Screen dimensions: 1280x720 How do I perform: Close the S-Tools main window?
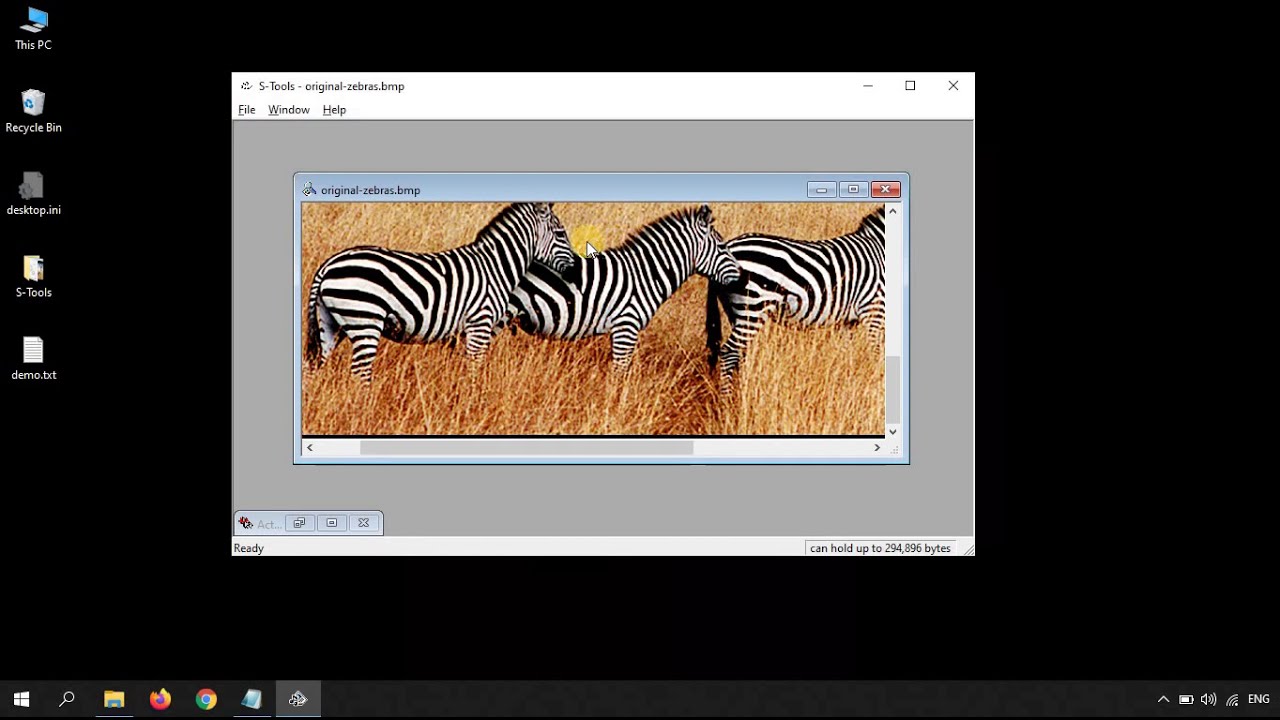click(x=953, y=86)
